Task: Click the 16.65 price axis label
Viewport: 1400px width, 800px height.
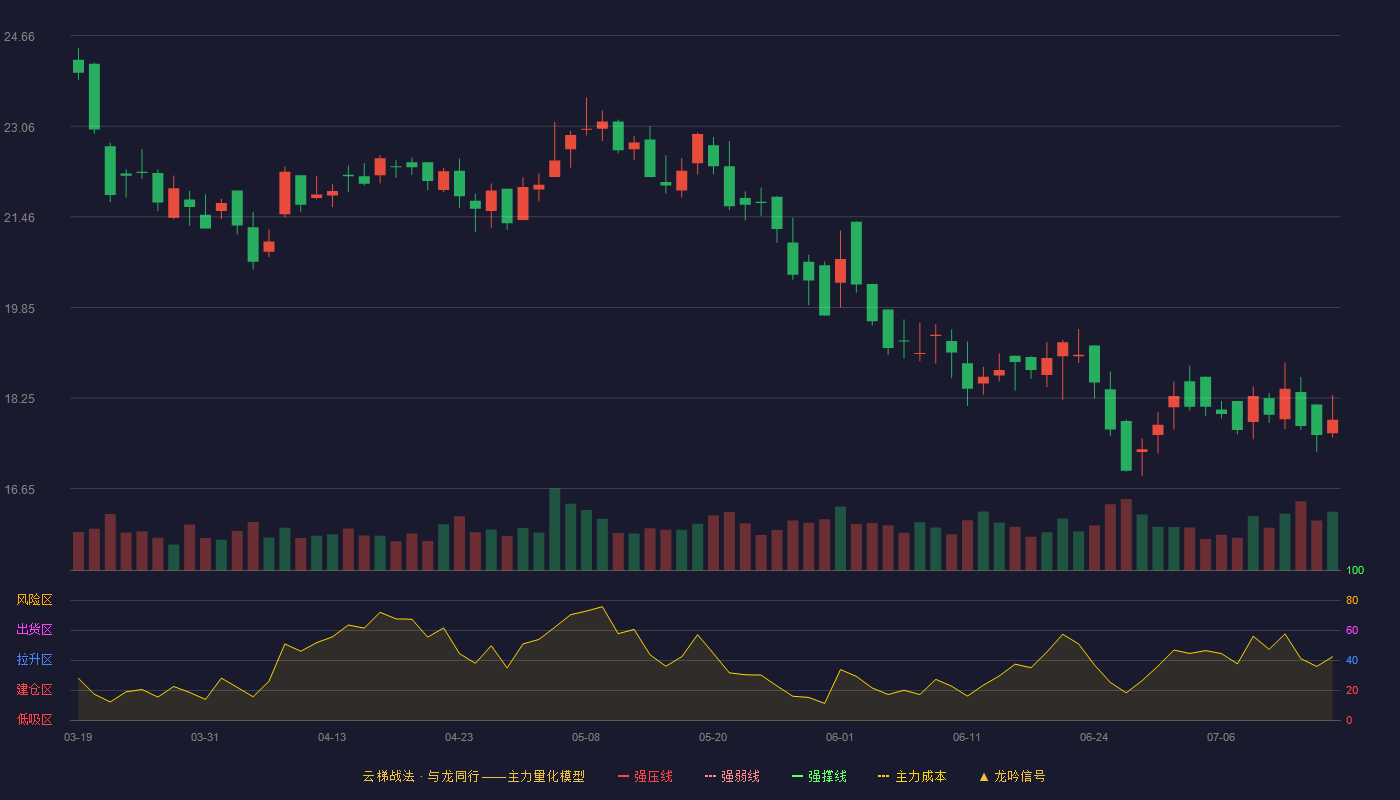Action: coord(19,490)
